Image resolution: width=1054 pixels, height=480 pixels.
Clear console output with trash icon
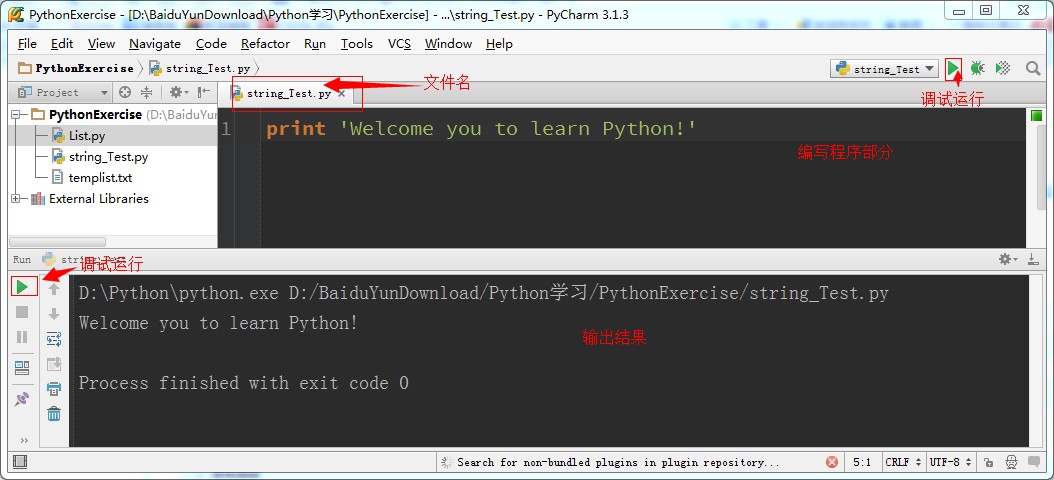[54, 413]
